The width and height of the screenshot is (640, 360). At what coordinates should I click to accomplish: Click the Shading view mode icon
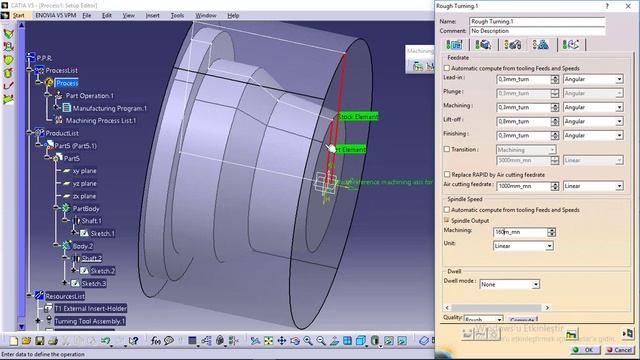[x=375, y=340]
